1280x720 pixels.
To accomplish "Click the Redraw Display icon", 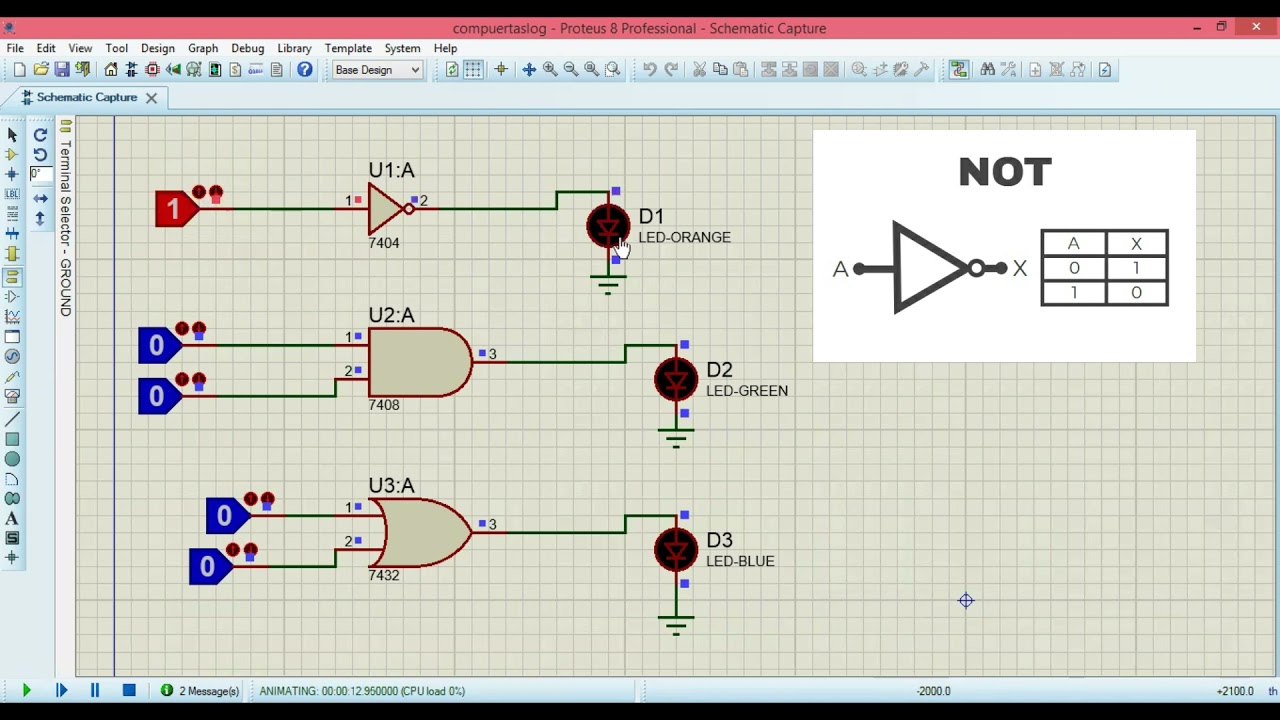I will point(452,69).
